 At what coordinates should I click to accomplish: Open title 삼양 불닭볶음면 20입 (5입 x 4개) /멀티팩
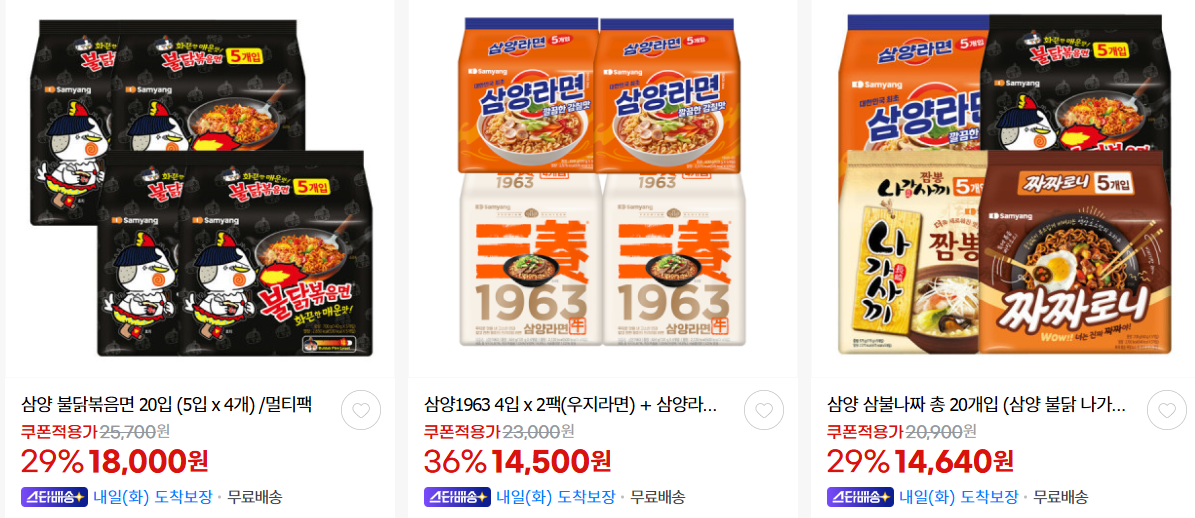[166, 404]
